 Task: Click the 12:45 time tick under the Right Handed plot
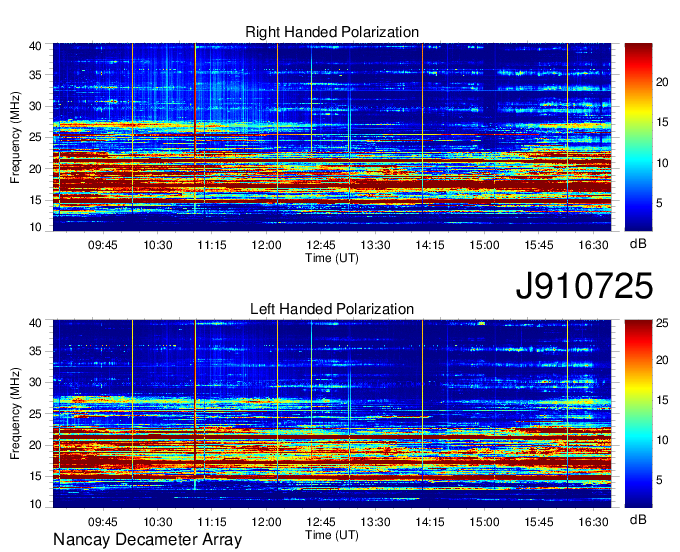321,245
